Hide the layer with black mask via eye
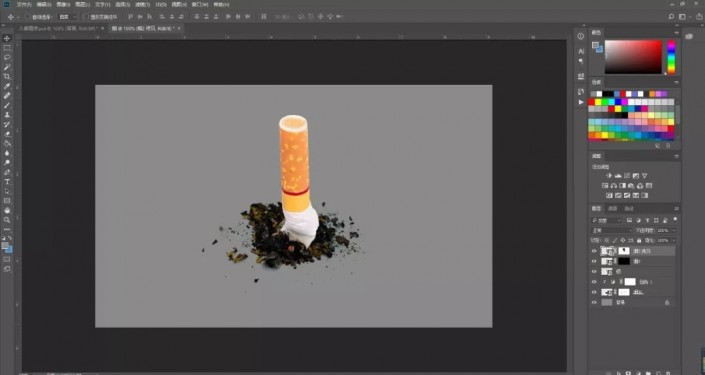The width and height of the screenshot is (705, 375). 594,261
